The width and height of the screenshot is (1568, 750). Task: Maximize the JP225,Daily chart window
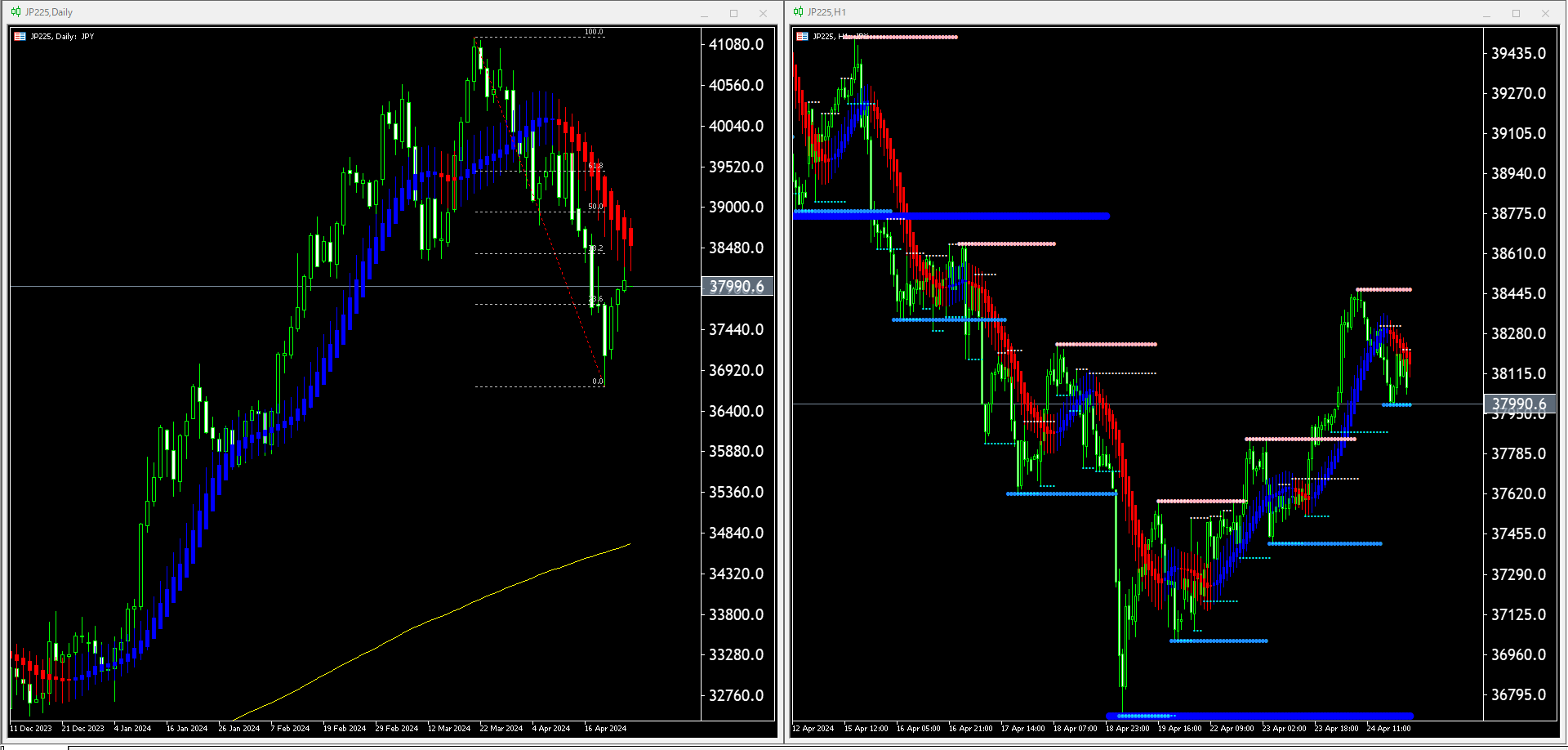733,13
